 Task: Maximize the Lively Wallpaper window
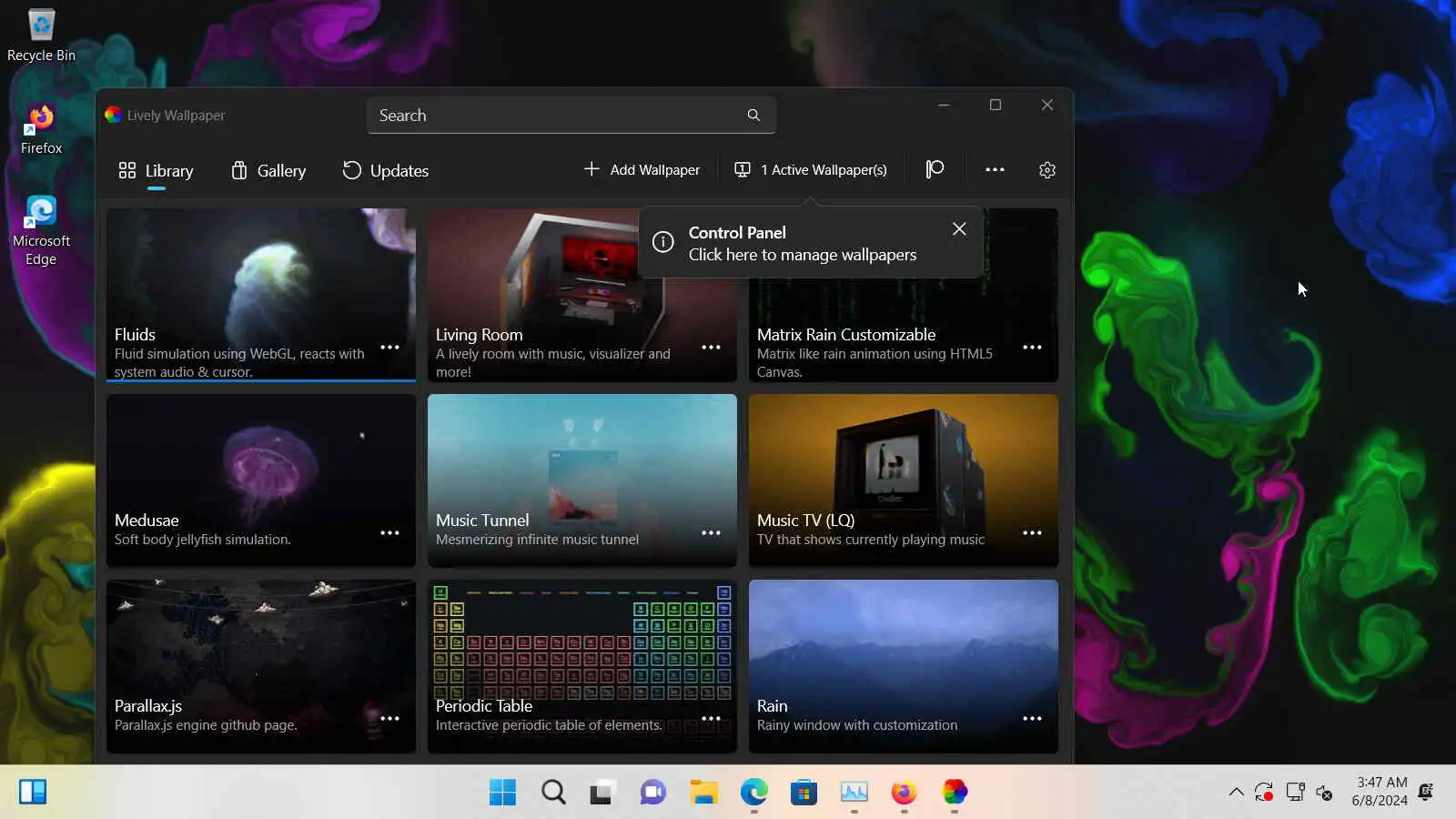[x=996, y=106]
